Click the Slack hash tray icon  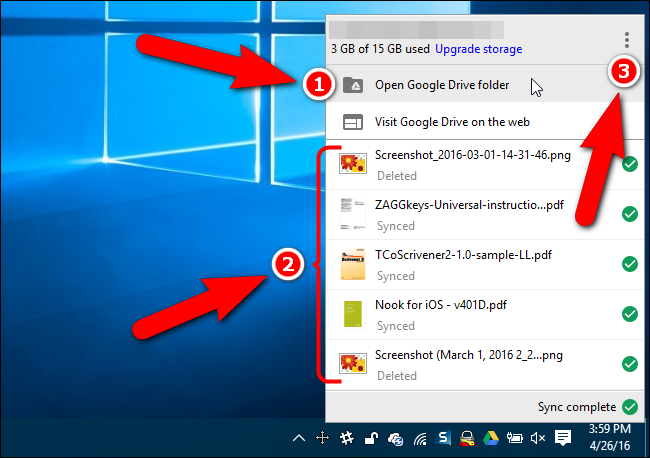pos(347,438)
